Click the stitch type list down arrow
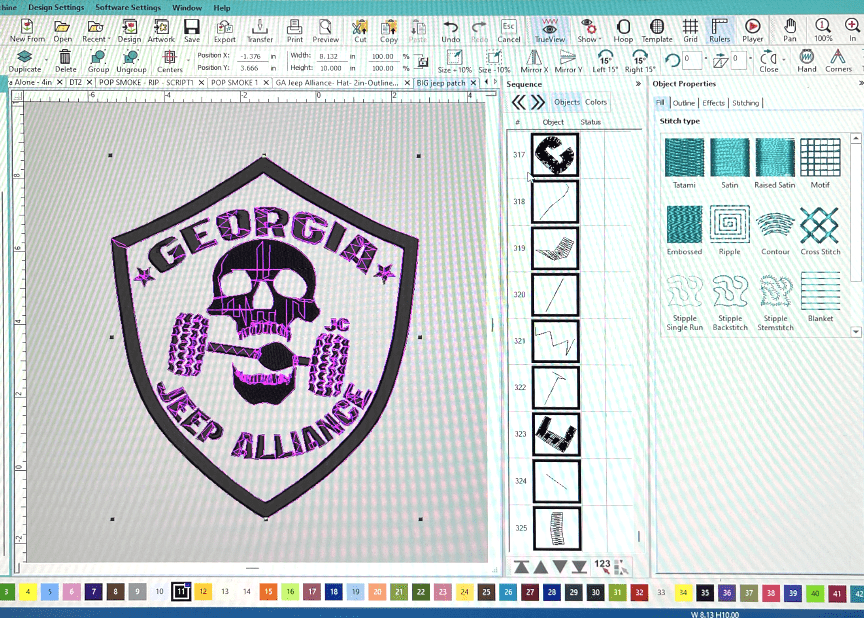Image resolution: width=864 pixels, height=627 pixels. point(856,332)
